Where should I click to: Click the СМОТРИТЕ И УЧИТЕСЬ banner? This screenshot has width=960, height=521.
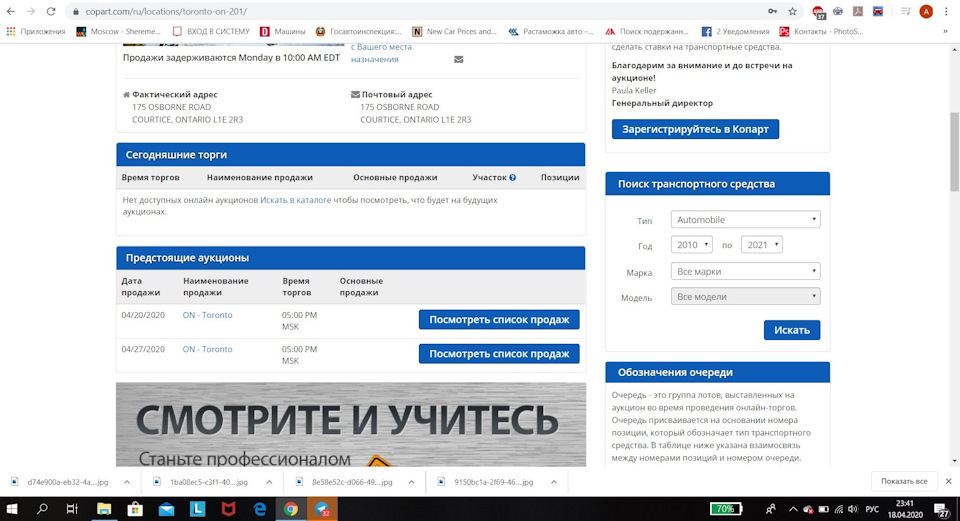click(x=351, y=425)
